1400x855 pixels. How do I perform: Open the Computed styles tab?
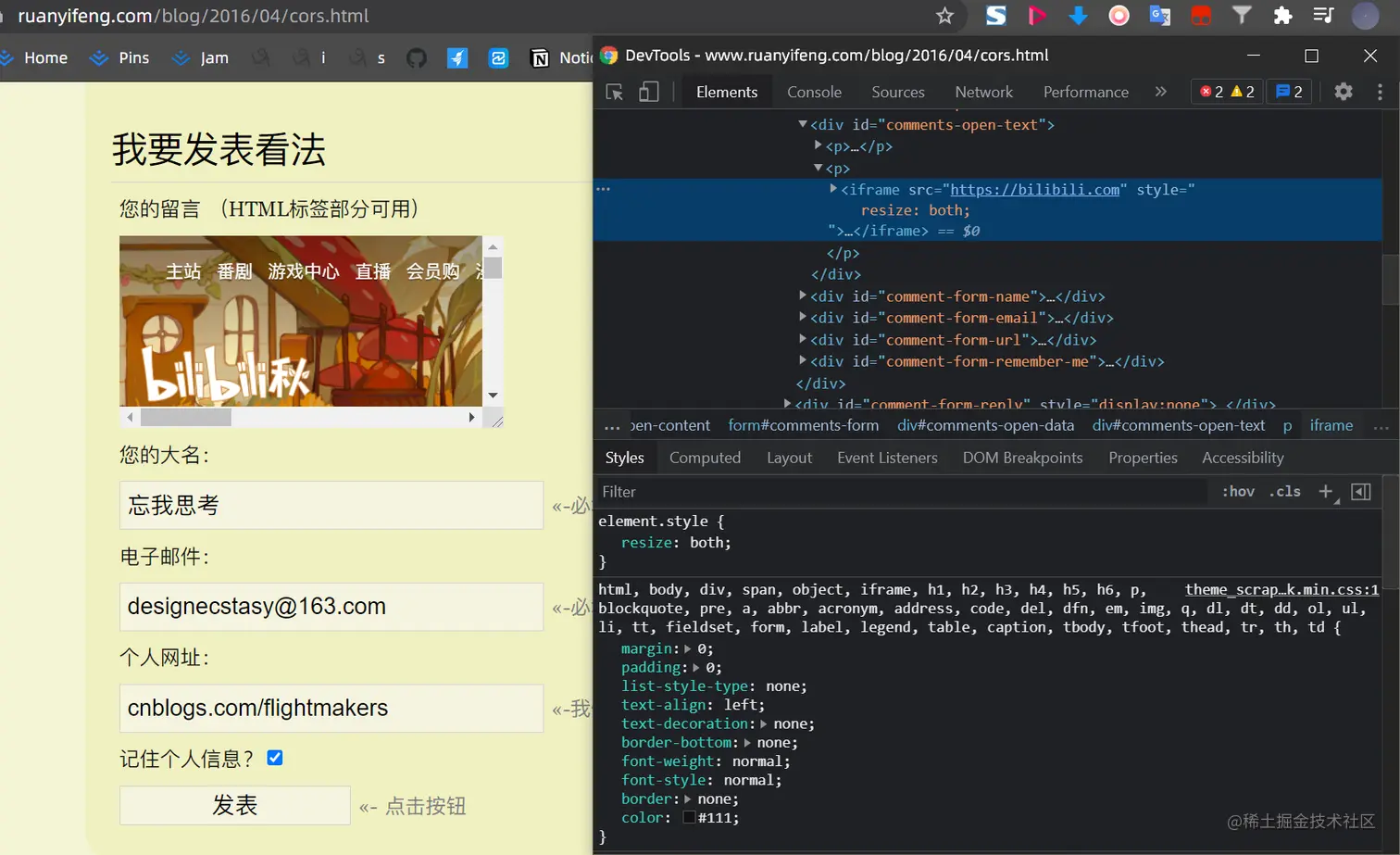[705, 458]
